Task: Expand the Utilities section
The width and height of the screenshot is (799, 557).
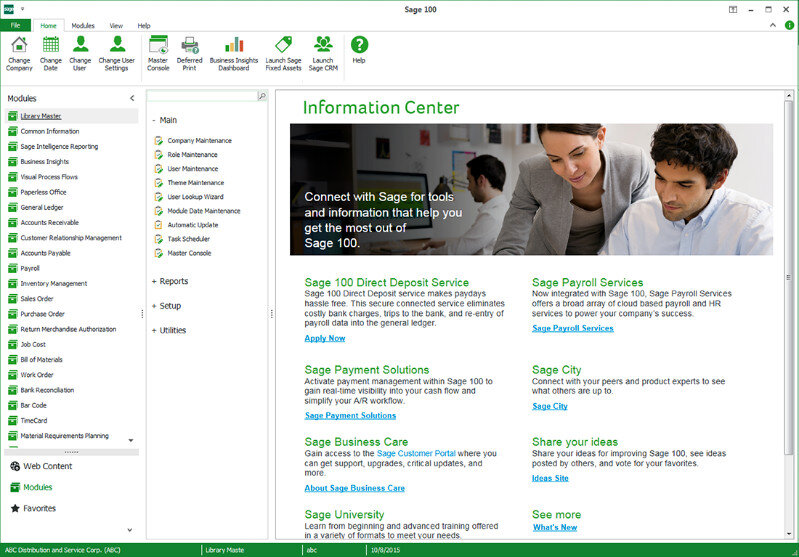Action: pos(172,330)
